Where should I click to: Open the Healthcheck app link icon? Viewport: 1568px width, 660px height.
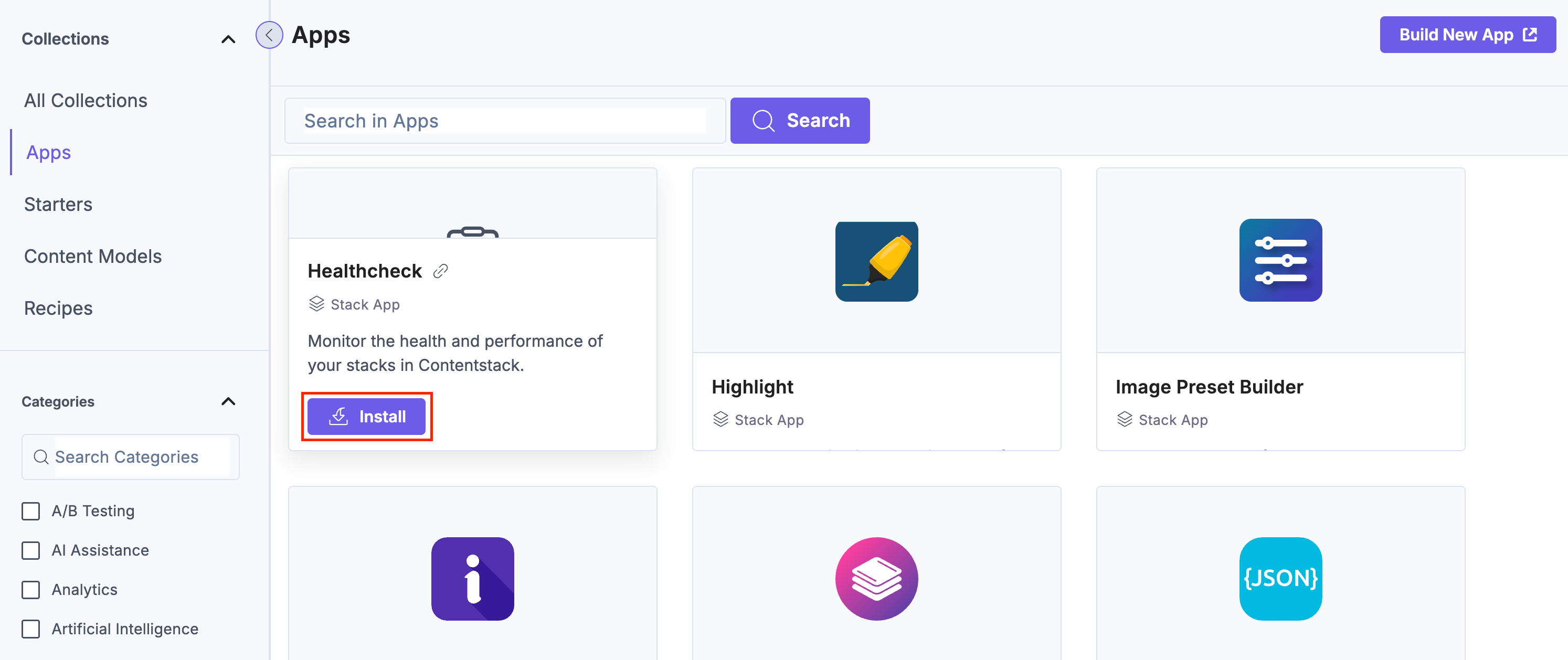(x=440, y=271)
